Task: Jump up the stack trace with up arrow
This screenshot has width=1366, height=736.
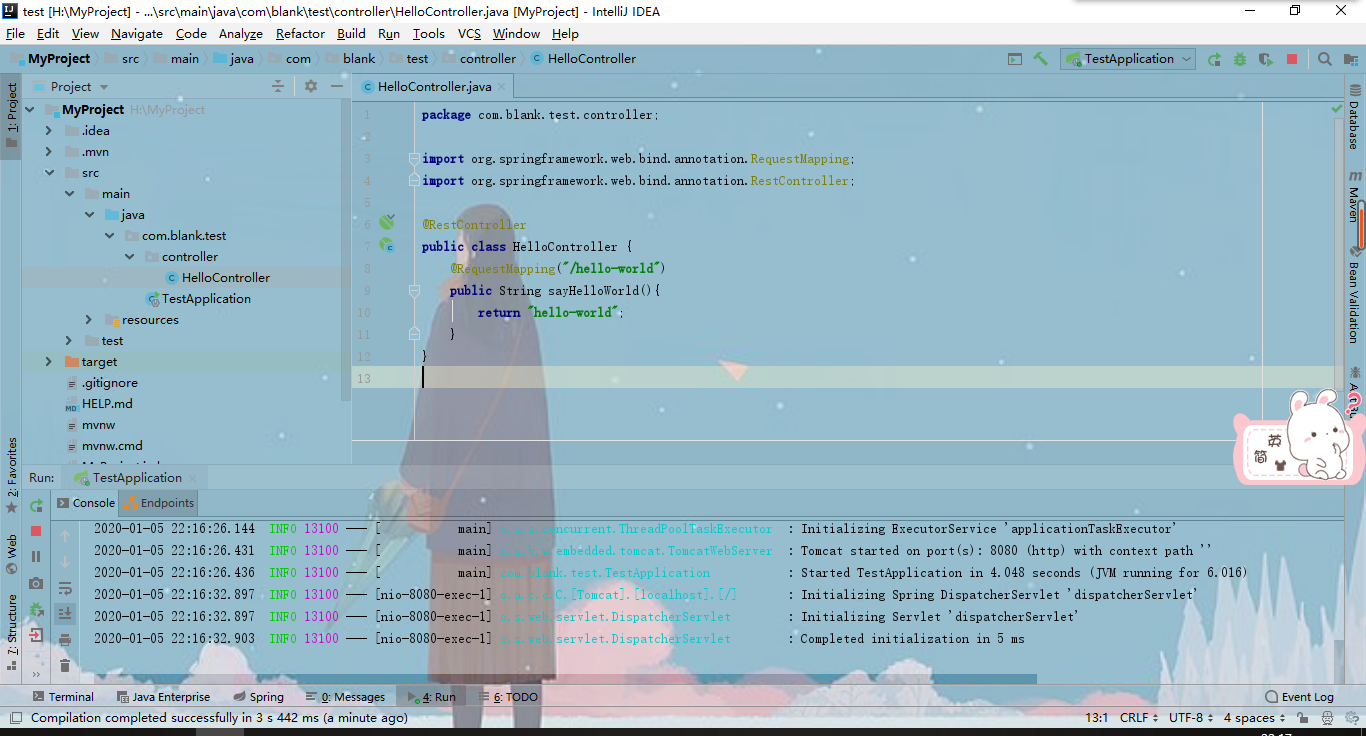Action: point(65,536)
